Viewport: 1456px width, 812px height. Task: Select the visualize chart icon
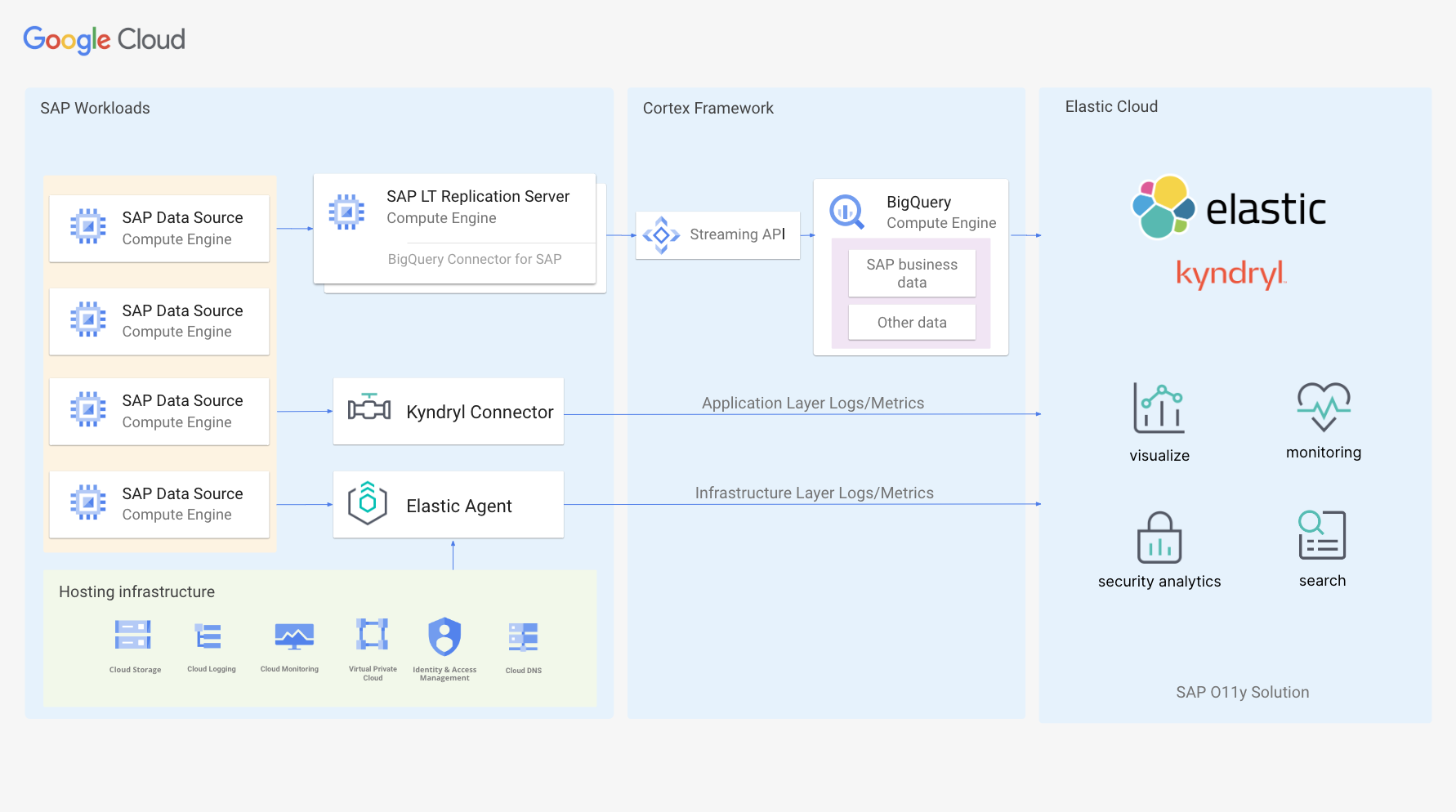pyautogui.click(x=1159, y=408)
